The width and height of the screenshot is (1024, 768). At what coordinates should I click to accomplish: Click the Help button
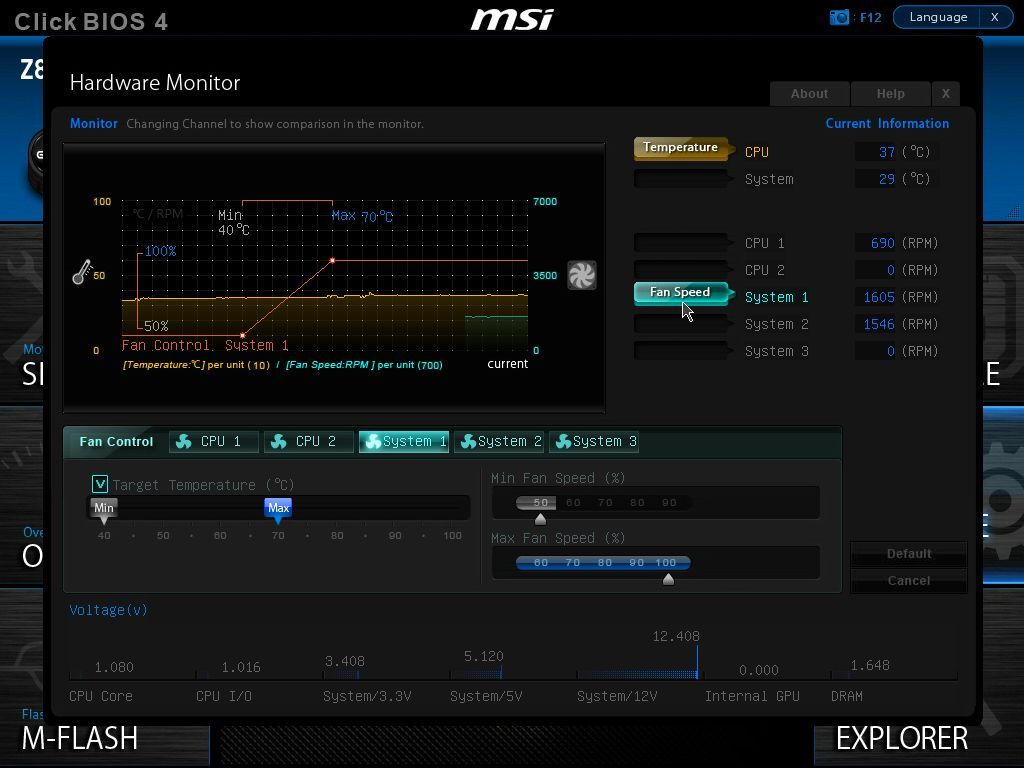[891, 93]
